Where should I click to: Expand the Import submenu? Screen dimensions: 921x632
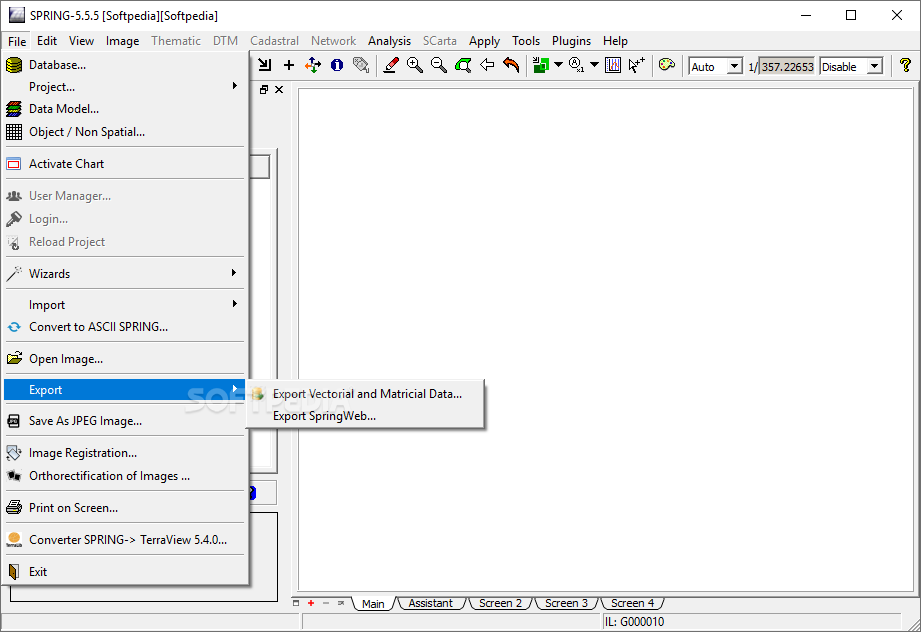[124, 305]
